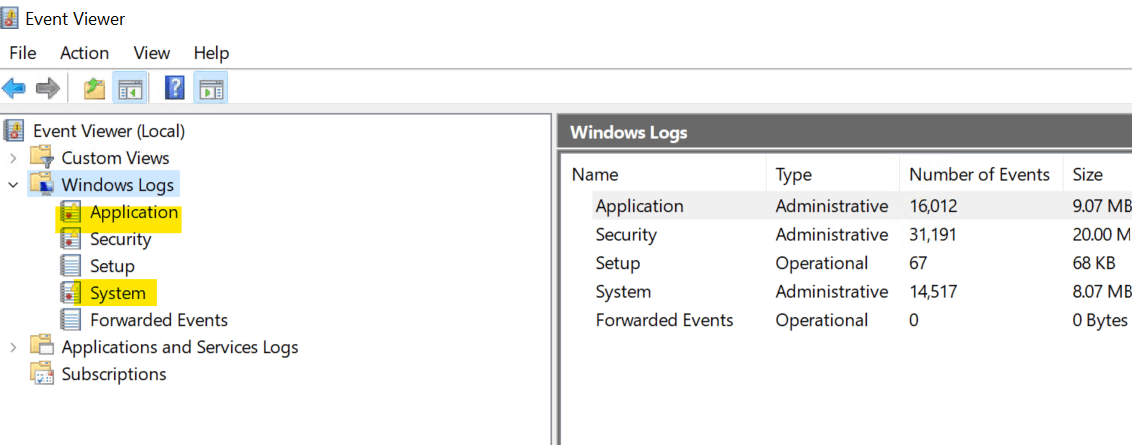Click the Subscriptions icon in the tree
1132x445 pixels.
click(42, 374)
